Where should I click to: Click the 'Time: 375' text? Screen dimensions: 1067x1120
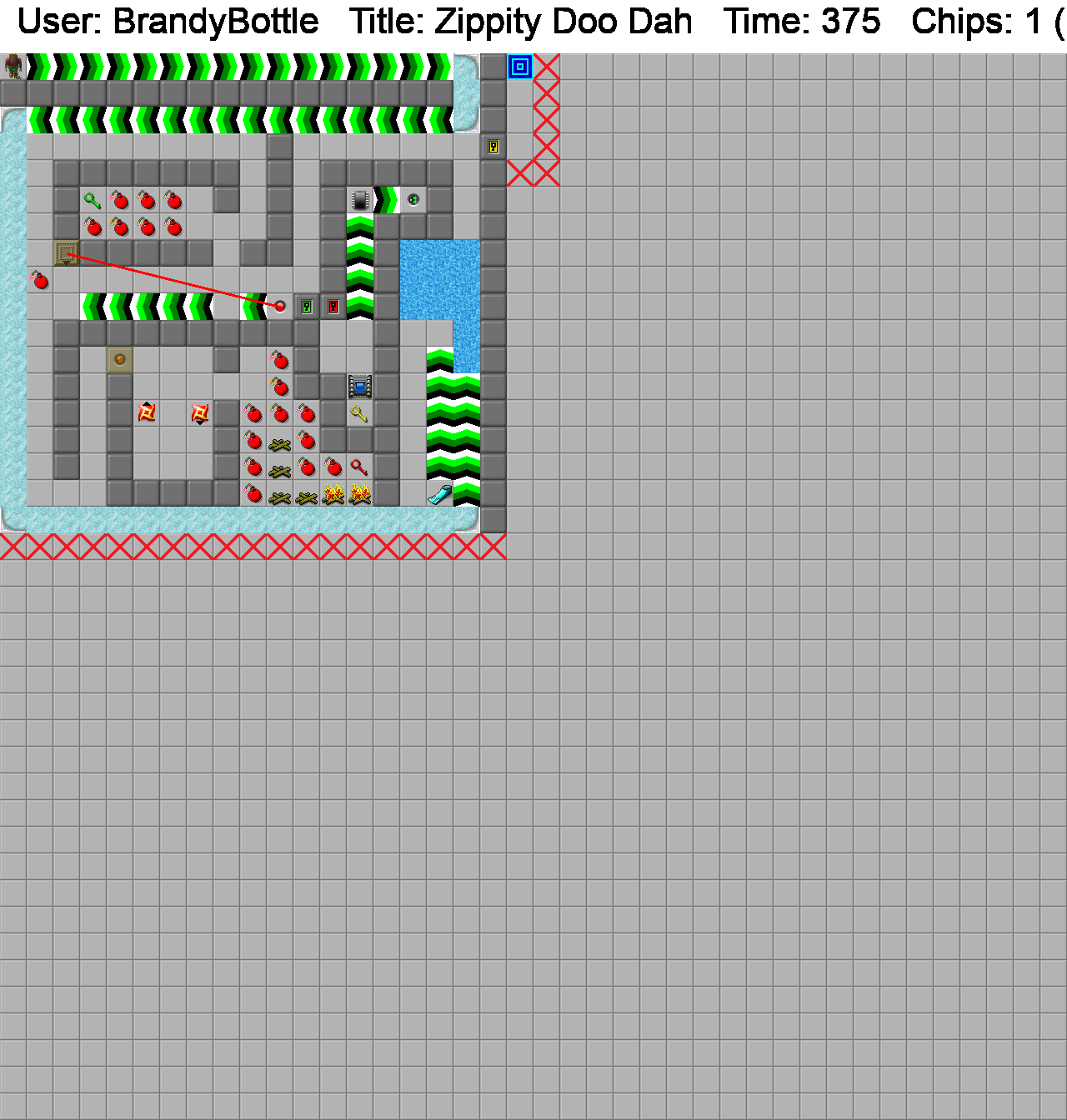coord(802,22)
